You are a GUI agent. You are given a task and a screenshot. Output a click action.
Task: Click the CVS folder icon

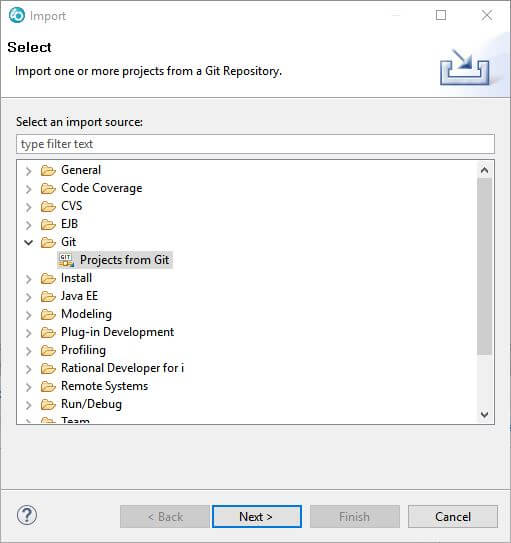point(48,206)
